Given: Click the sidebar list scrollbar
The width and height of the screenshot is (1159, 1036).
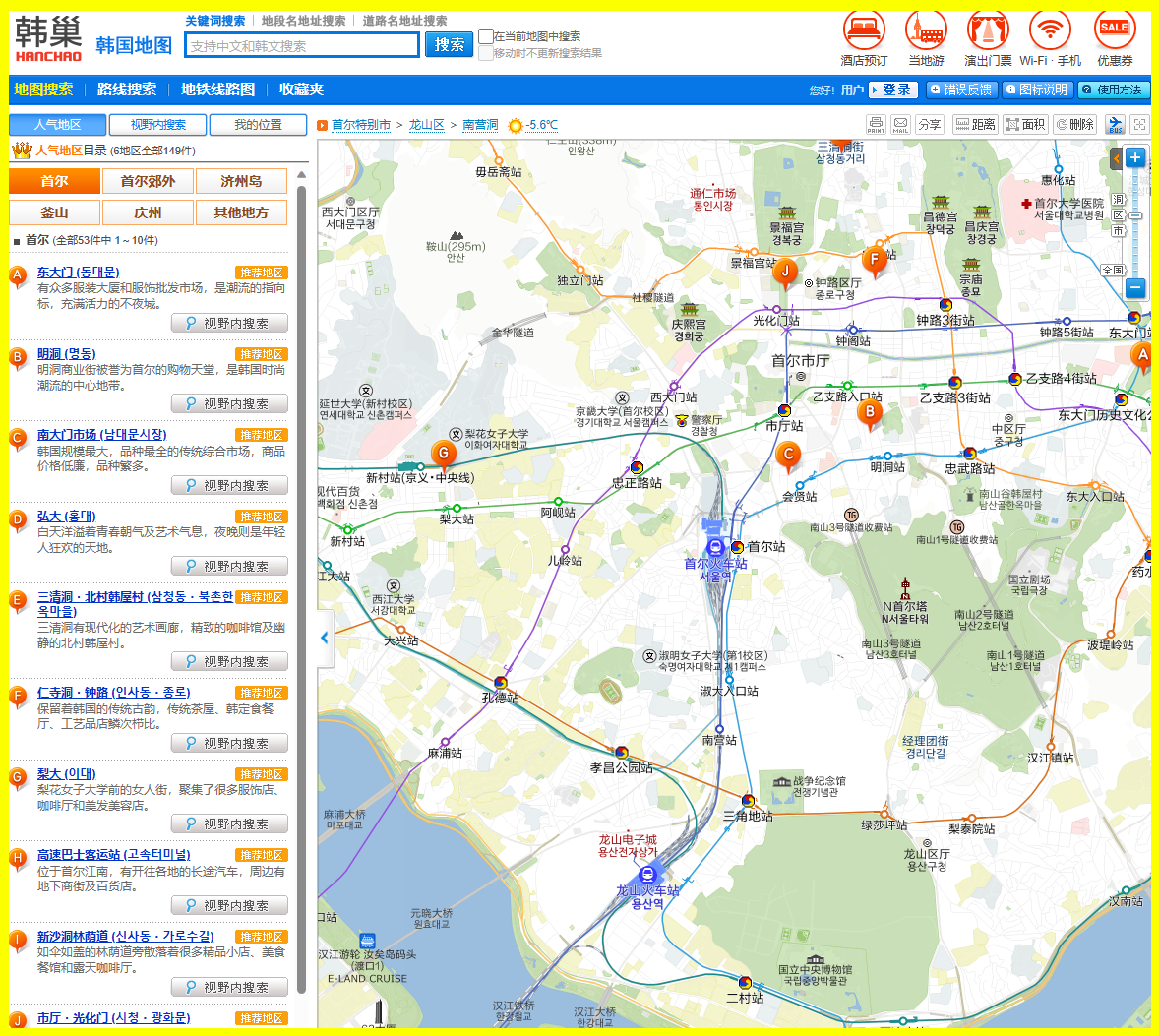Looking at the screenshot, I should point(302,591).
